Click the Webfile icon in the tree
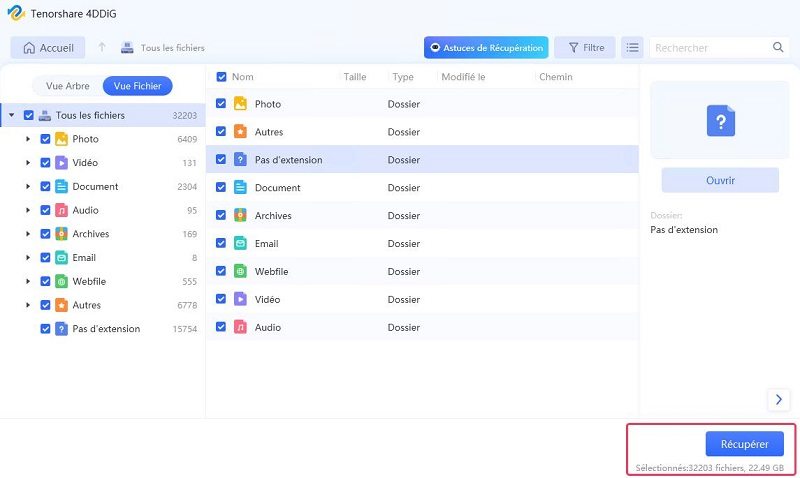The image size is (800, 478). point(61,281)
